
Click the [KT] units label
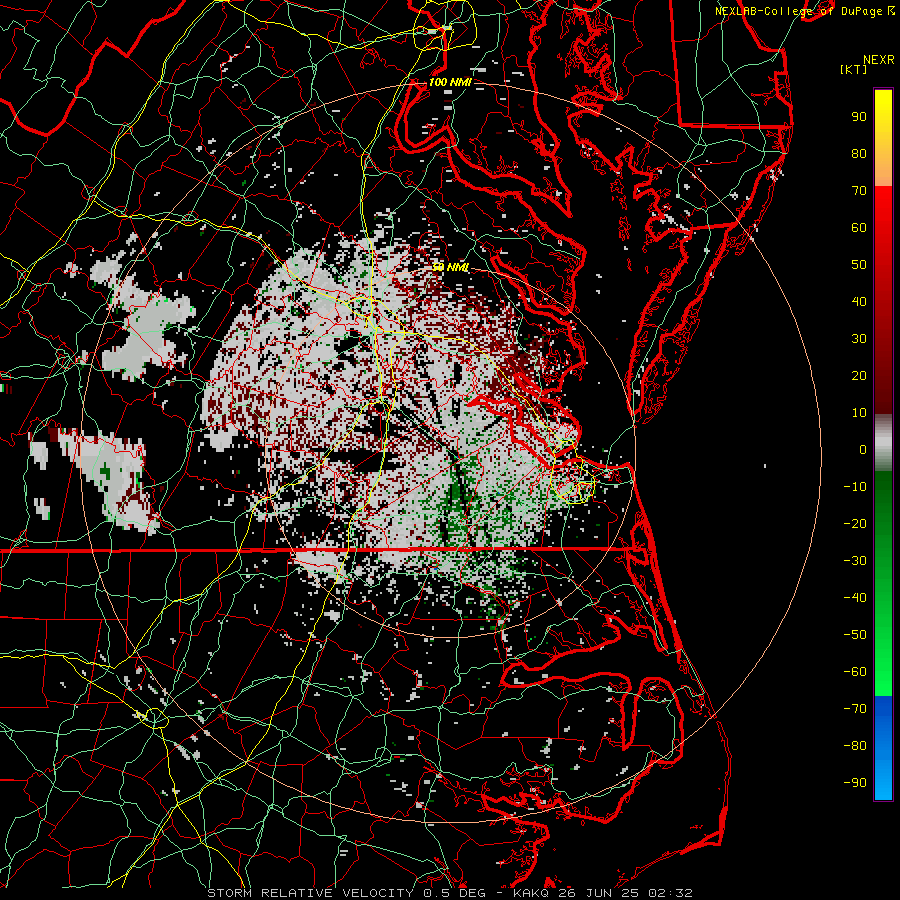[853, 69]
